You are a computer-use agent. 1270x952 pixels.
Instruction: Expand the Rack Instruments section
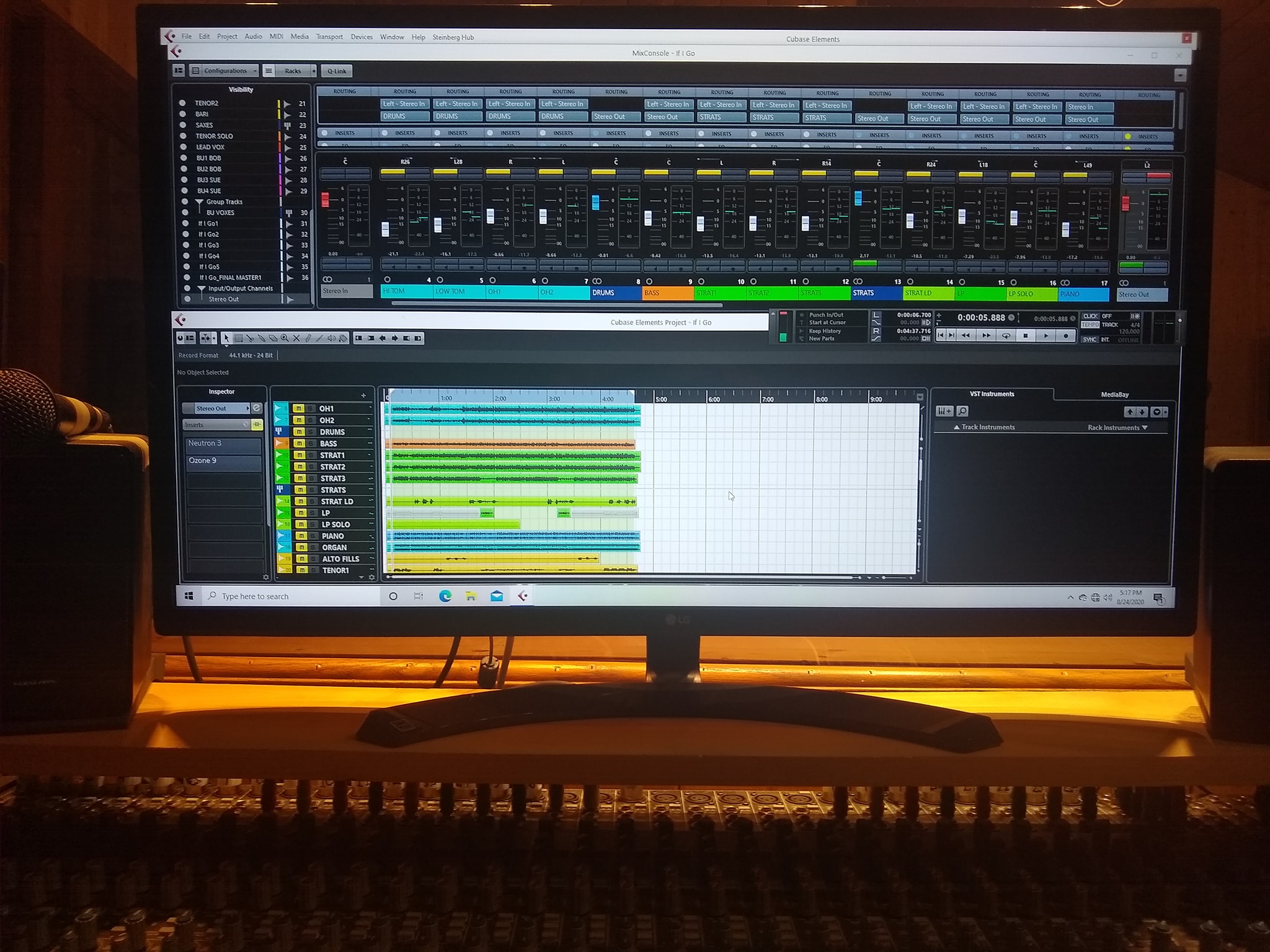pos(1117,428)
